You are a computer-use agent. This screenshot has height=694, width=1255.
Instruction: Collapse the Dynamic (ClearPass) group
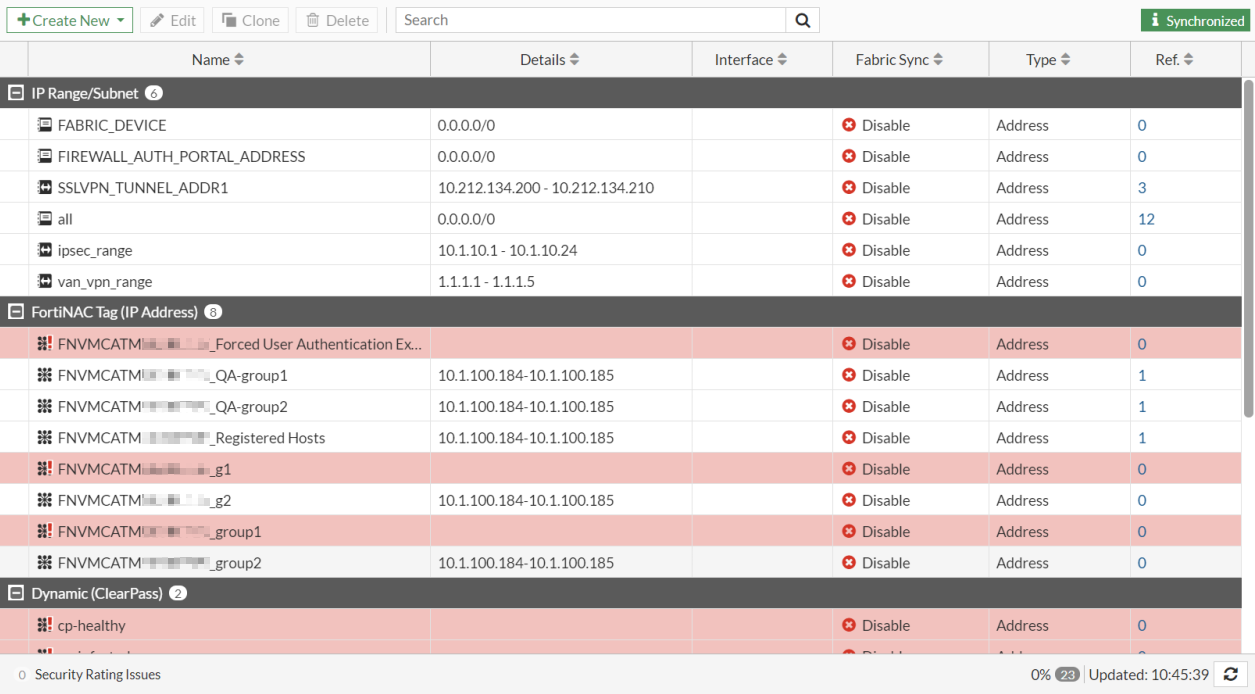tap(15, 593)
